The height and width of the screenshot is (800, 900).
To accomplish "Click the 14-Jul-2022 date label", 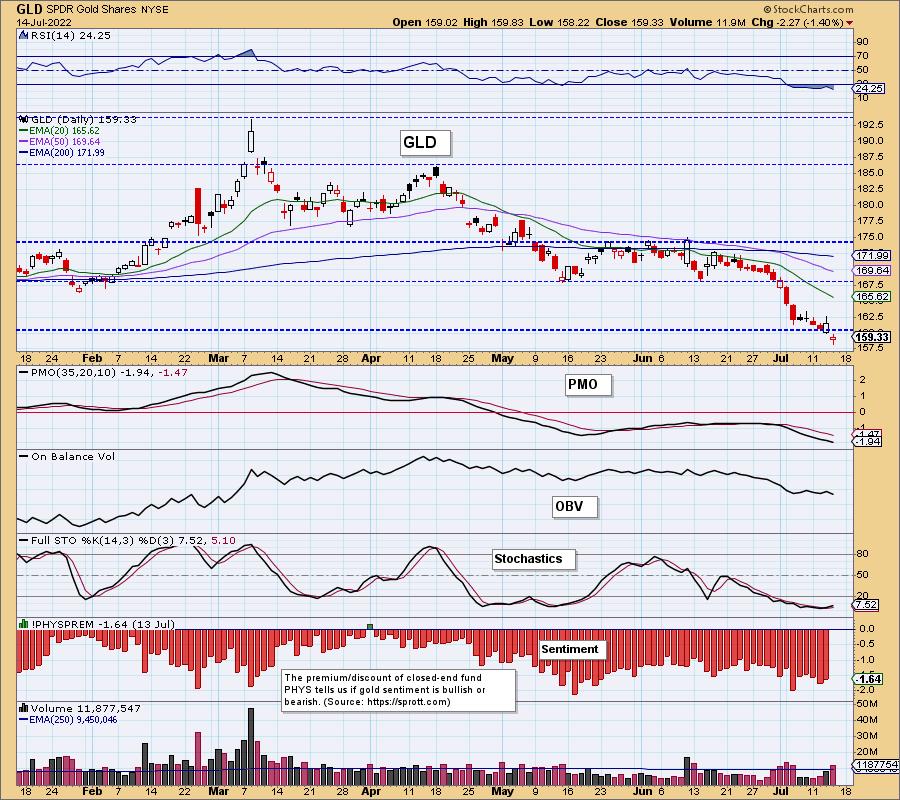I will point(44,22).
